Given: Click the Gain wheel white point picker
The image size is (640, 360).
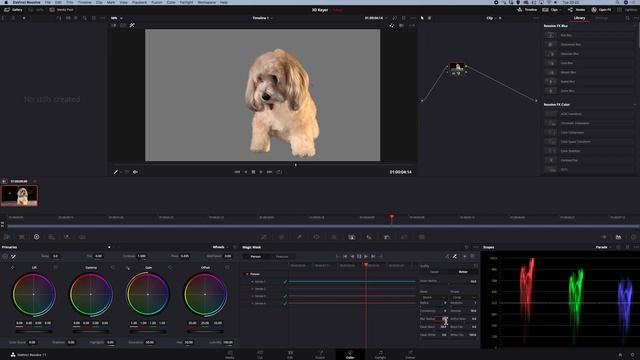Looking at the screenshot, I should (128, 268).
